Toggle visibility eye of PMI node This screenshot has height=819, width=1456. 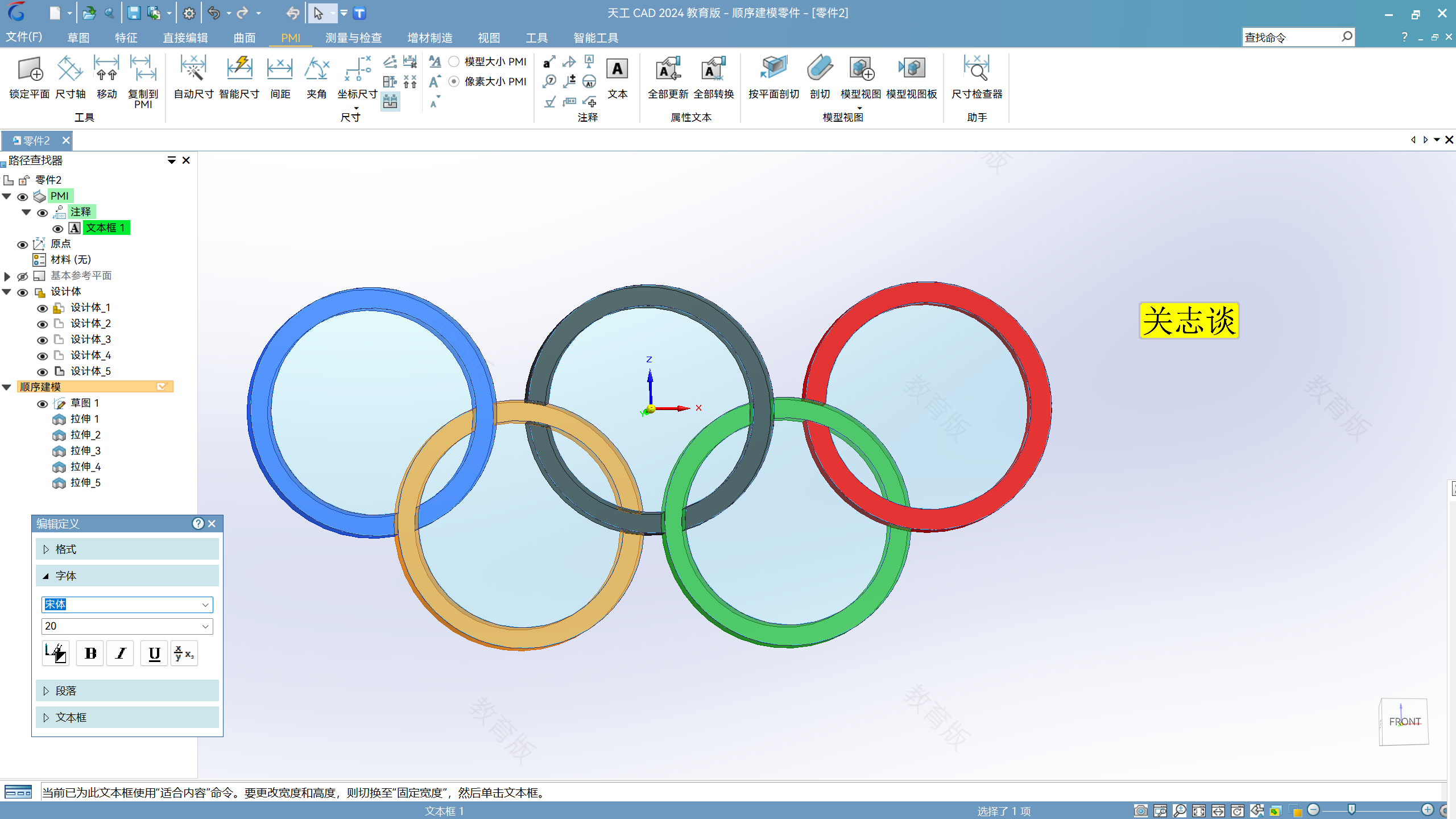(x=22, y=197)
